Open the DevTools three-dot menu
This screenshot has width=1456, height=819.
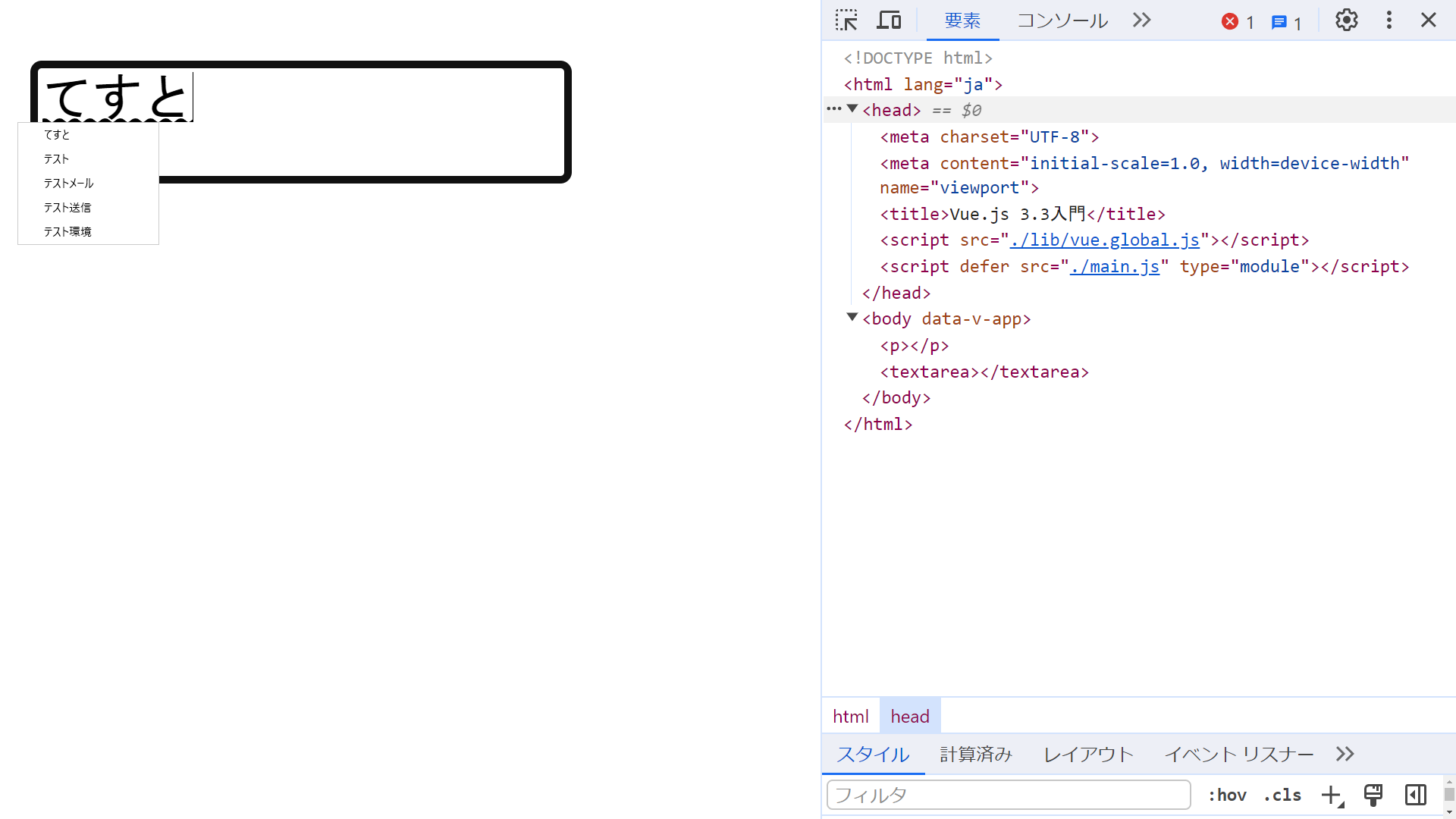(1389, 20)
